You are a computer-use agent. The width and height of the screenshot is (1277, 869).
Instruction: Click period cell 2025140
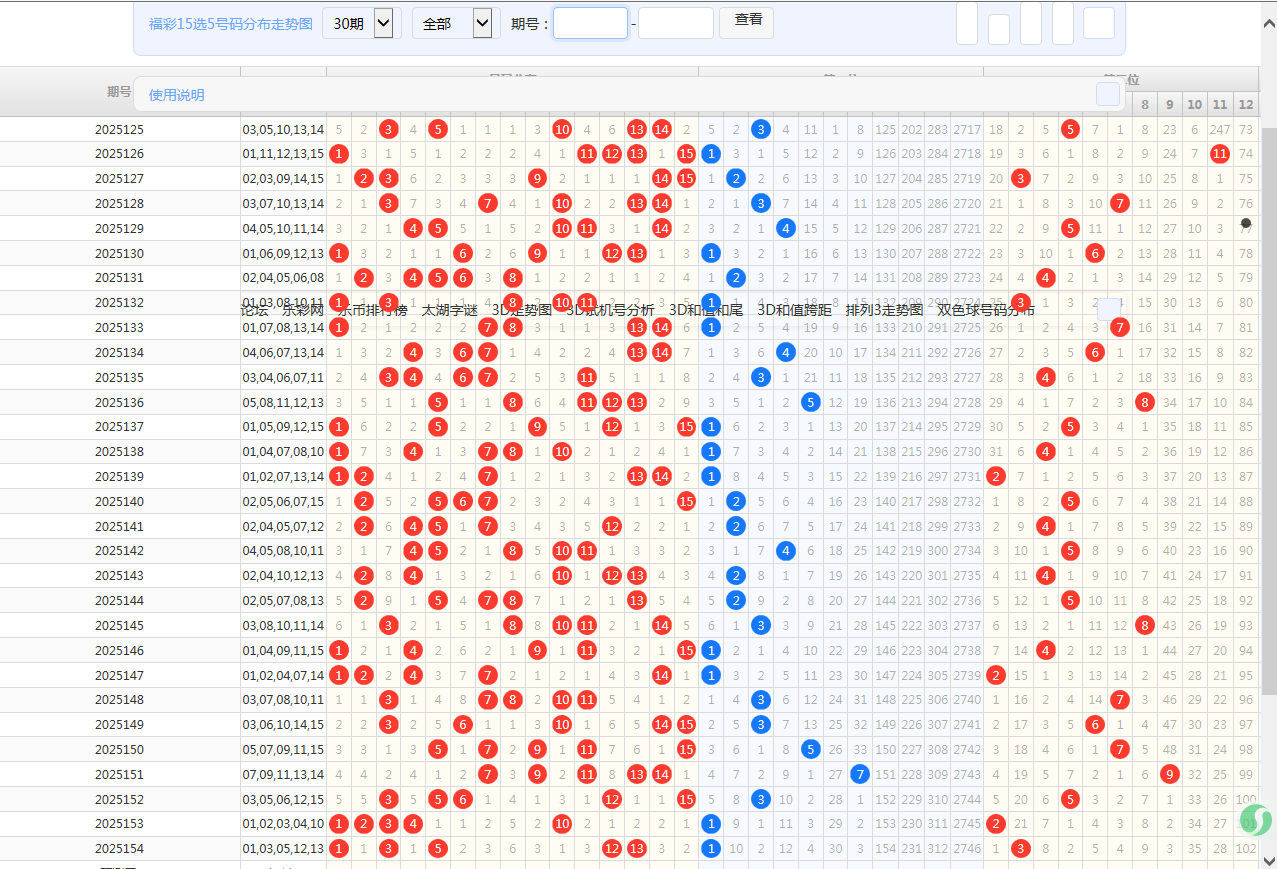[x=120, y=501]
